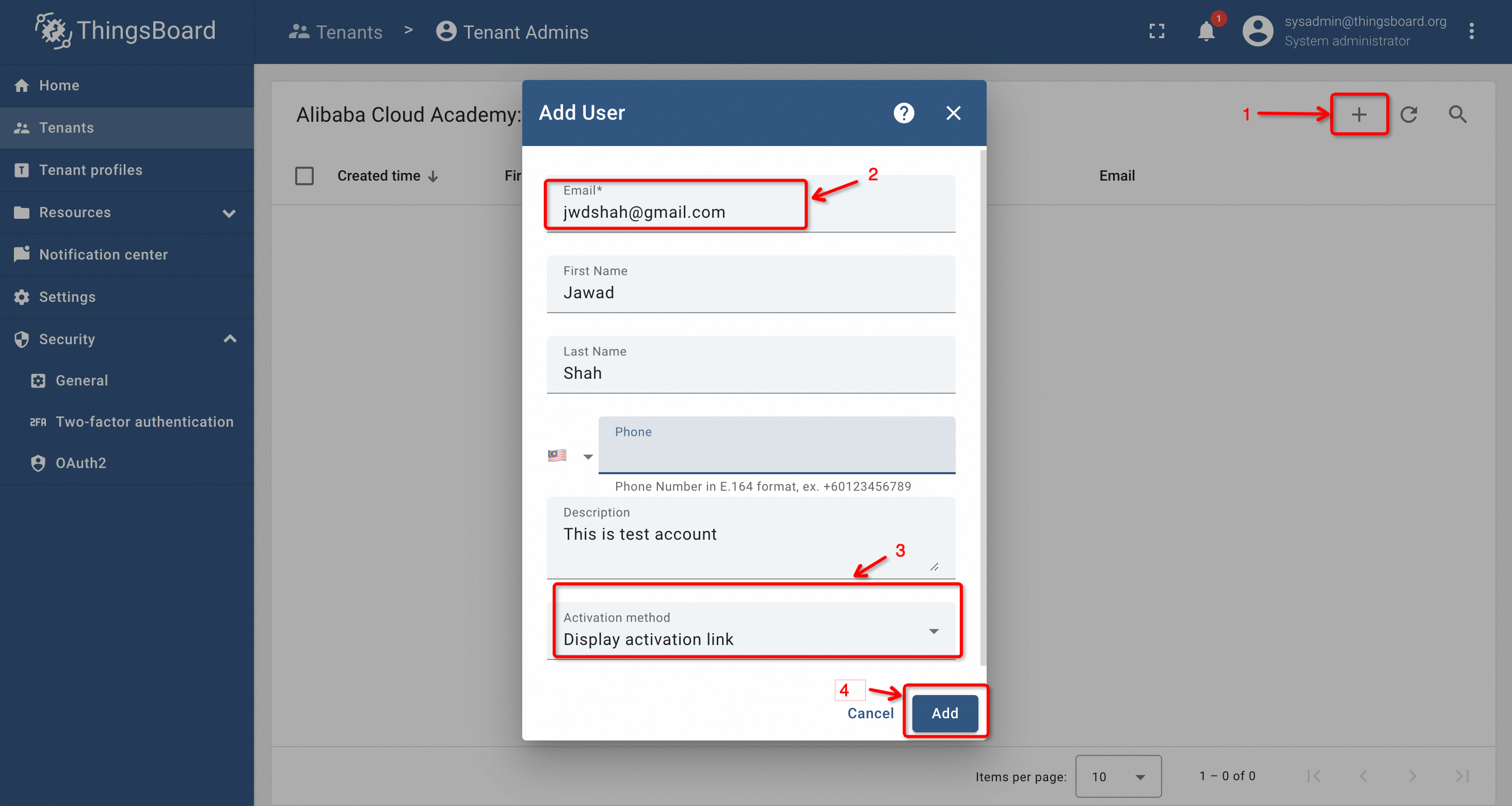
Task: Click the ThingsBoard logo
Action: pyautogui.click(x=125, y=30)
